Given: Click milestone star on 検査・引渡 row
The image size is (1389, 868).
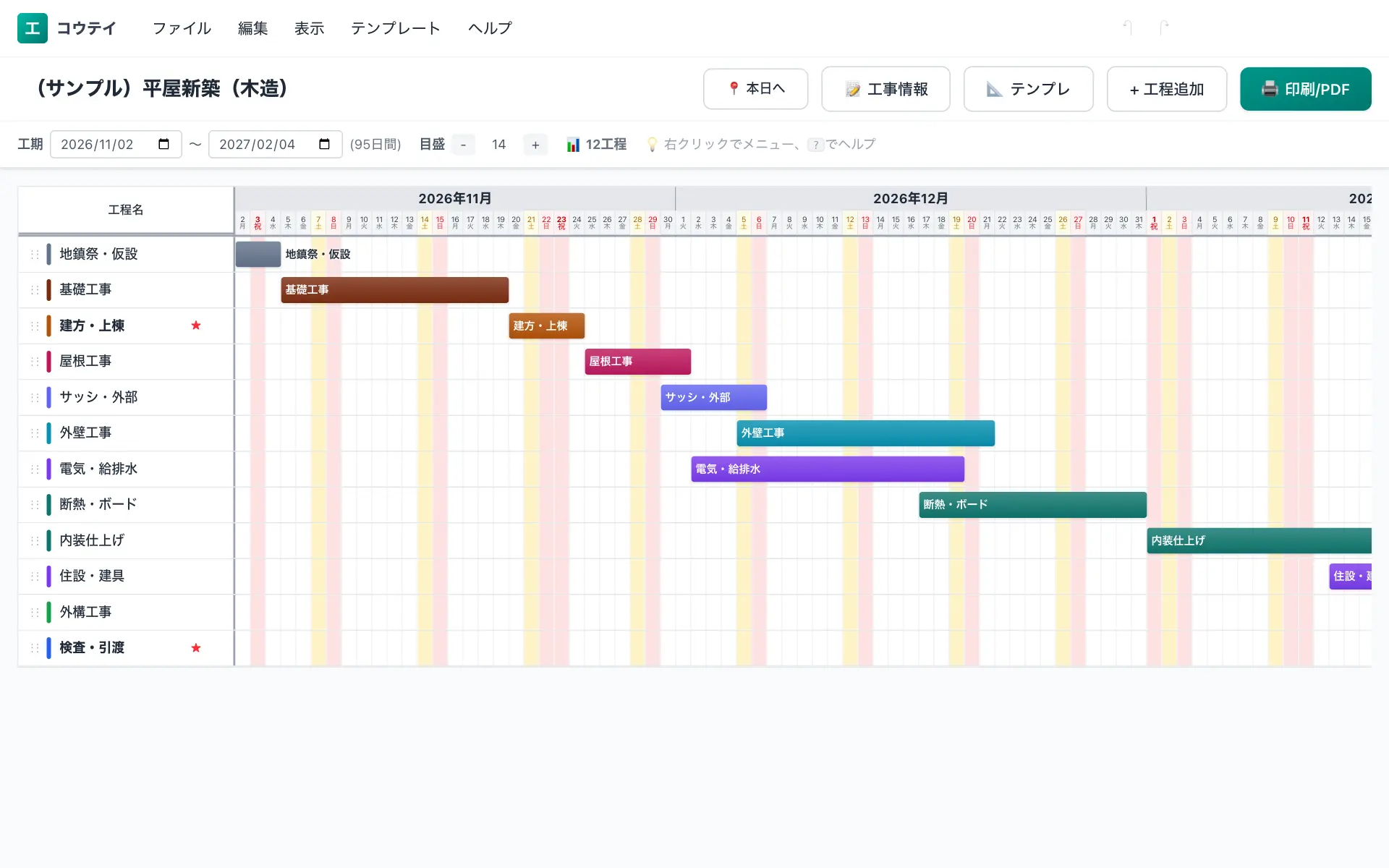Looking at the screenshot, I should (195, 647).
